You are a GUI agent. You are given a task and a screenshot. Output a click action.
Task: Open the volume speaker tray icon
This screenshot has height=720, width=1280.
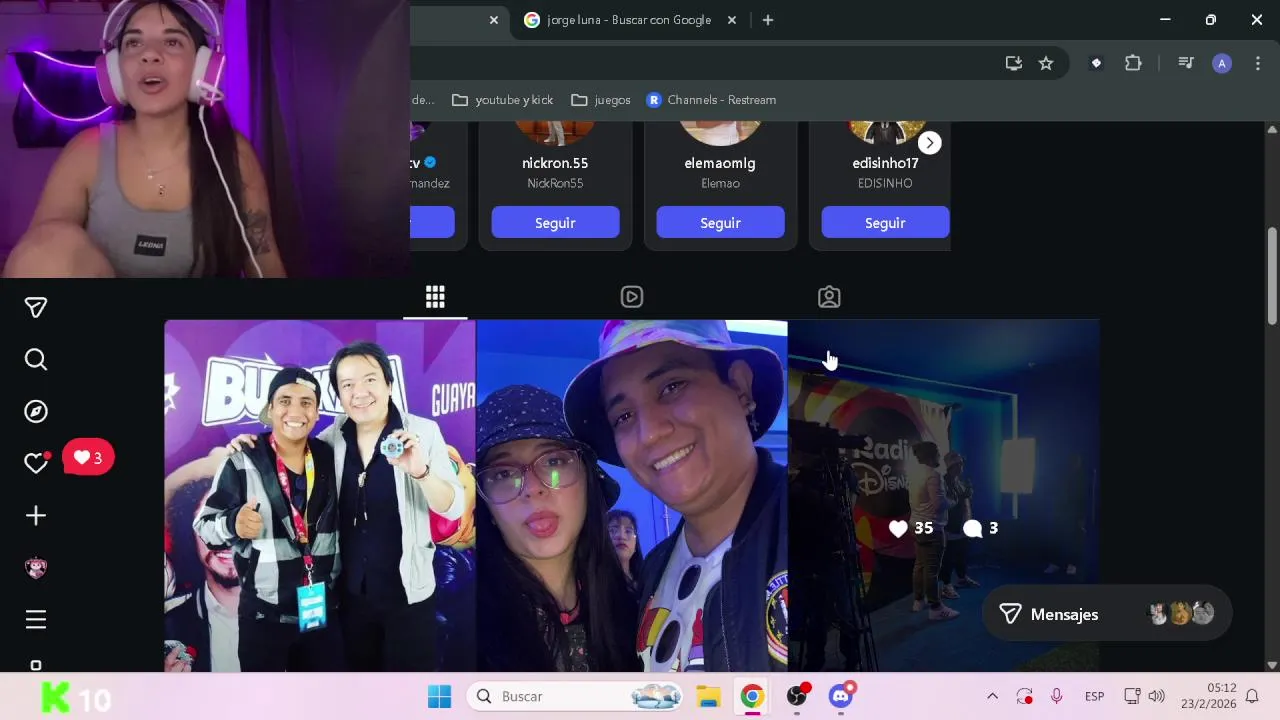click(1157, 696)
